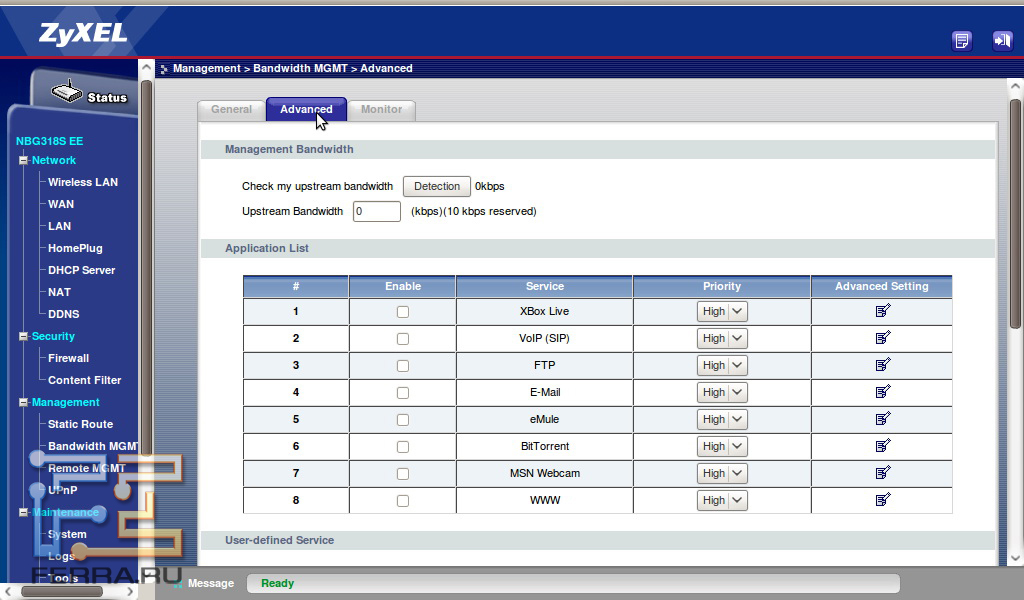Click the Upstream Bandwidth input field

point(377,212)
